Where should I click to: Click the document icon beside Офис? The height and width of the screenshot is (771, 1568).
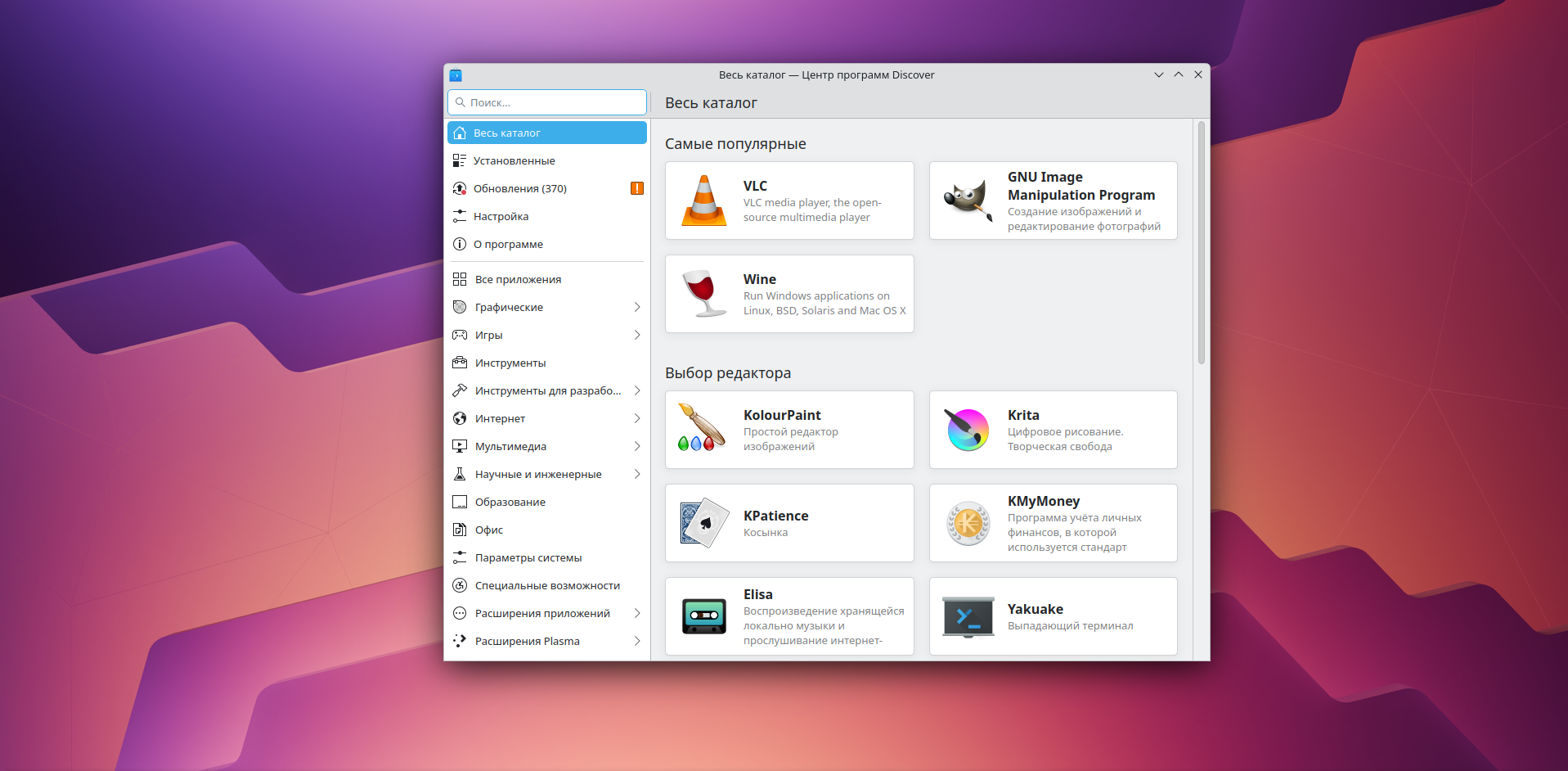[x=460, y=530]
